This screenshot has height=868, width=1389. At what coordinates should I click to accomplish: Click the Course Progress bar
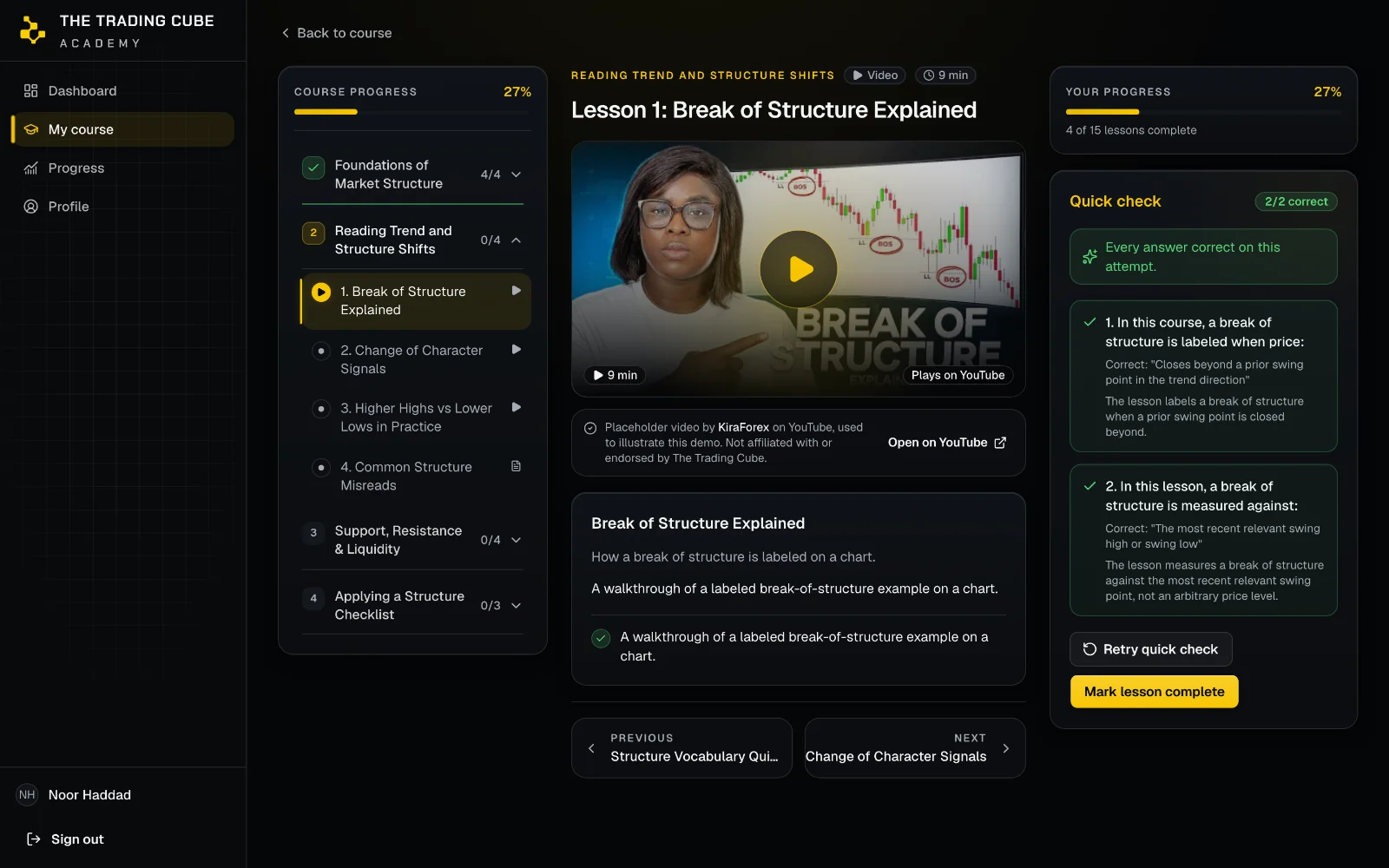[412, 112]
